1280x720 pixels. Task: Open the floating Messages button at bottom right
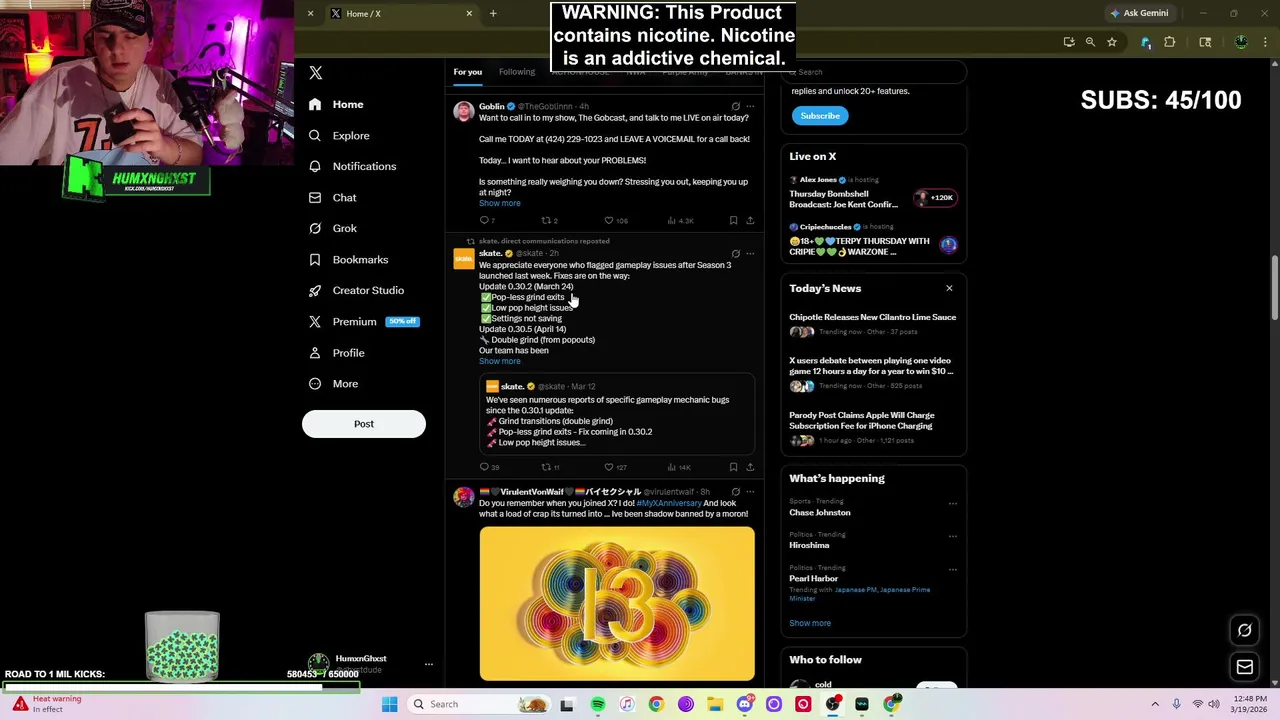click(1245, 667)
